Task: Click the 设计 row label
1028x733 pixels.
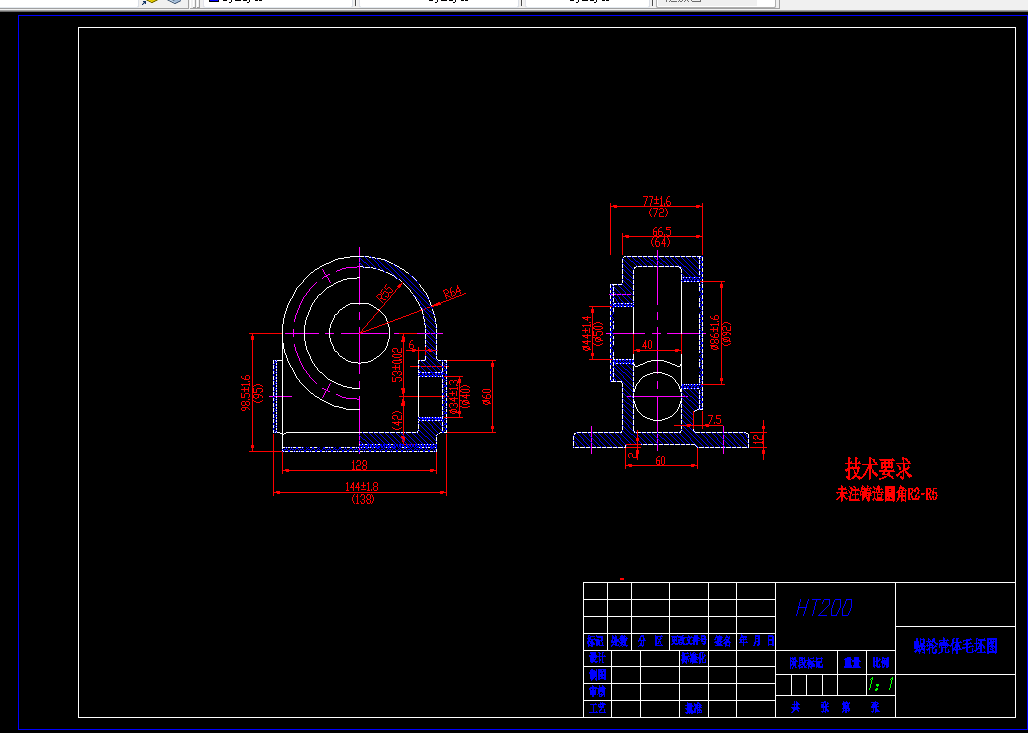Action: (597, 658)
